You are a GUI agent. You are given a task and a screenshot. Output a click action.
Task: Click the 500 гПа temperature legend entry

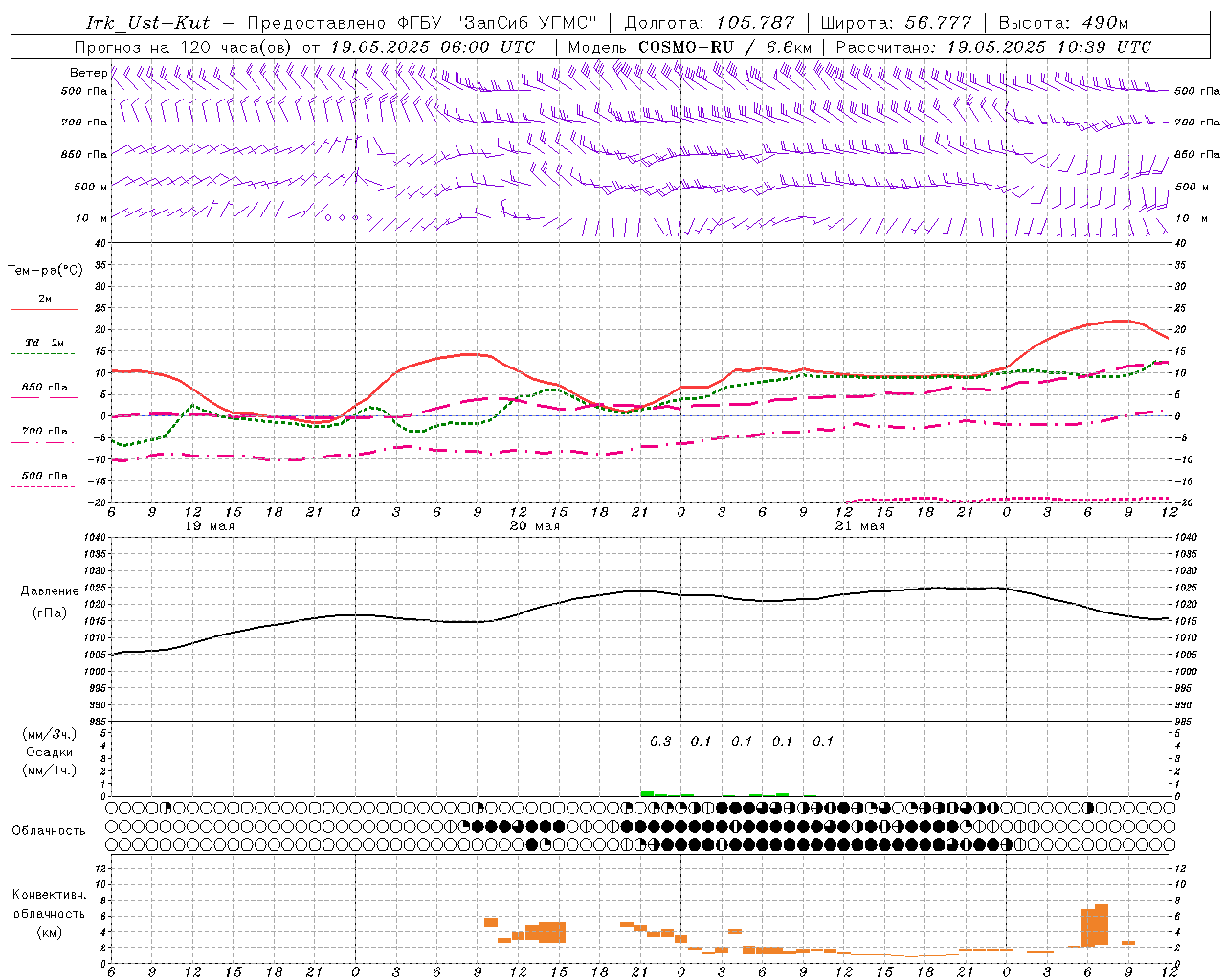45,476
